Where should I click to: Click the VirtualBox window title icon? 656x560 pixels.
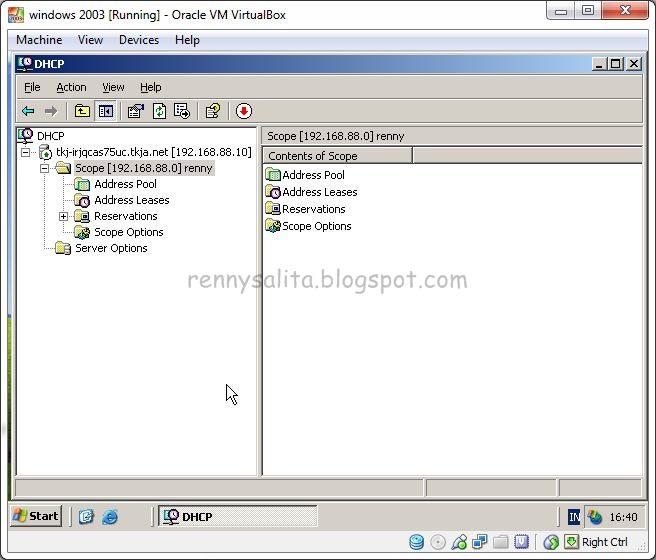[x=16, y=15]
